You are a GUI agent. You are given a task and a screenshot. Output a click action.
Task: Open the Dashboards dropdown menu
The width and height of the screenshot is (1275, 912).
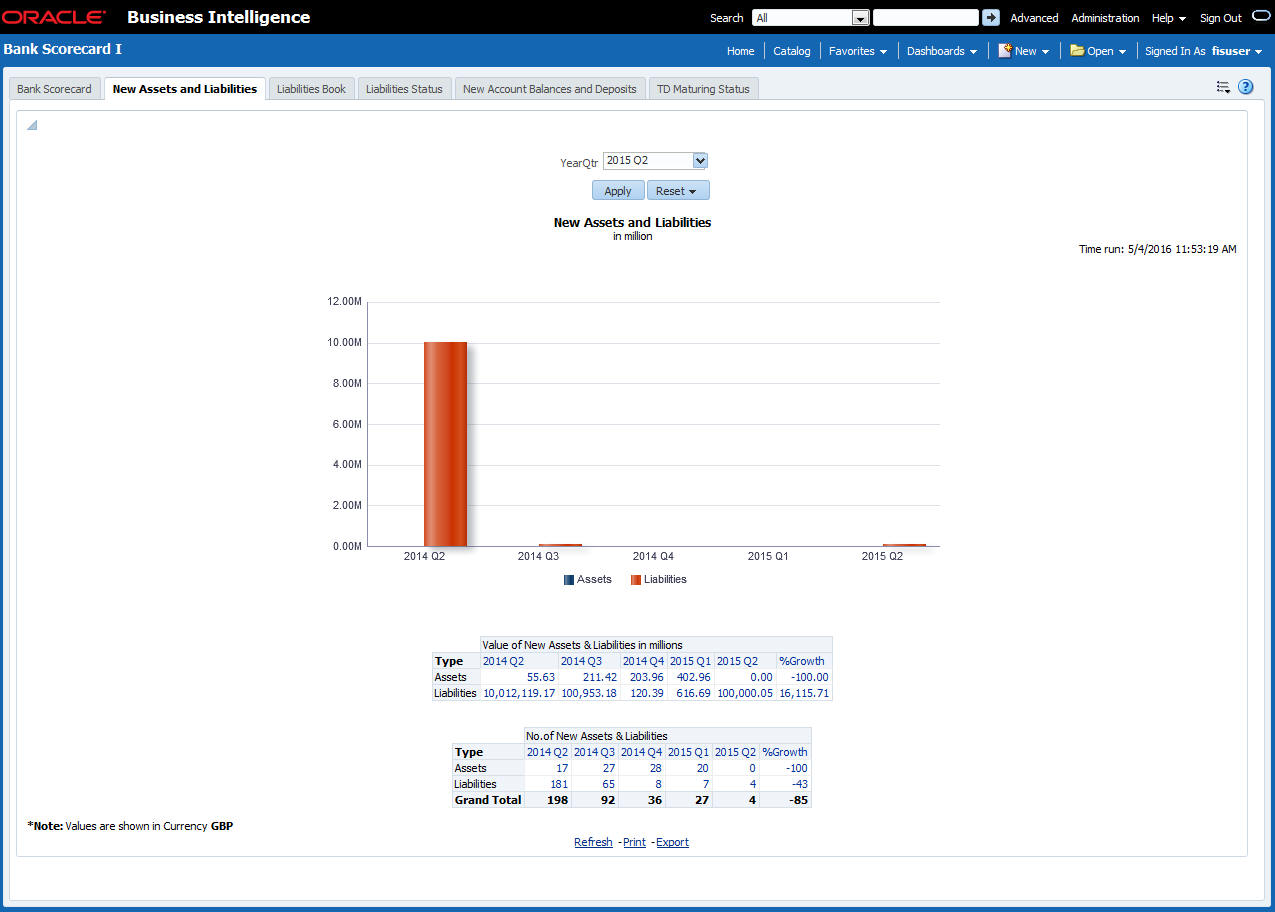click(942, 51)
